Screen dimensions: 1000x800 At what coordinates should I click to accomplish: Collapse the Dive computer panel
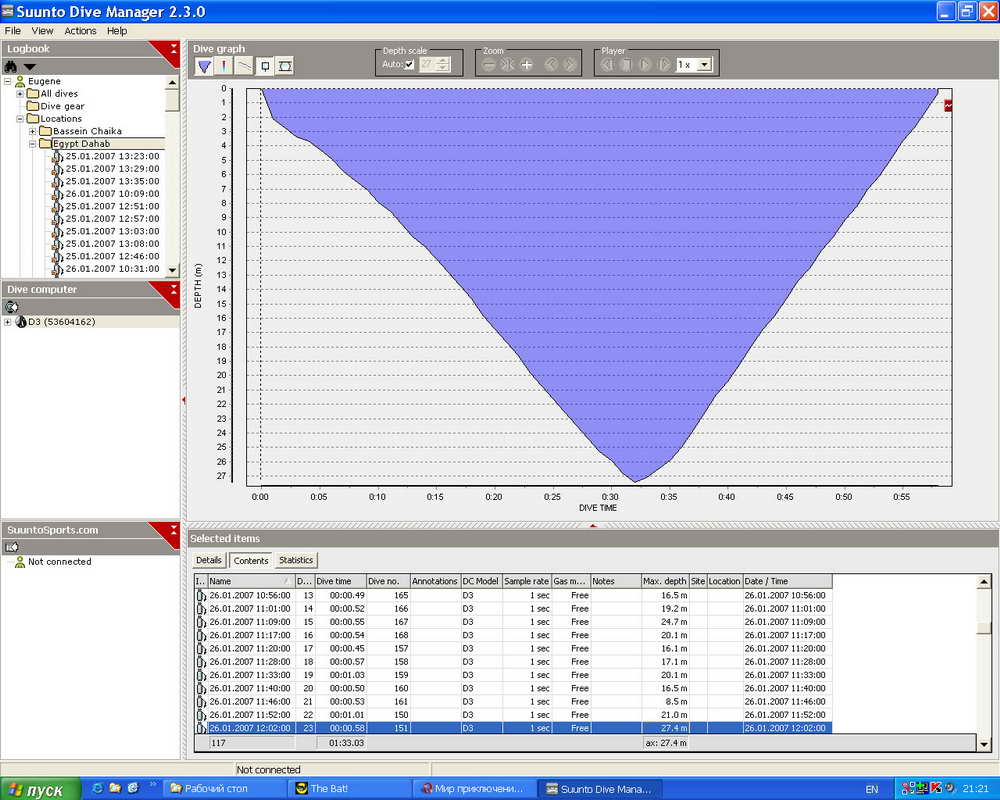coord(173,288)
